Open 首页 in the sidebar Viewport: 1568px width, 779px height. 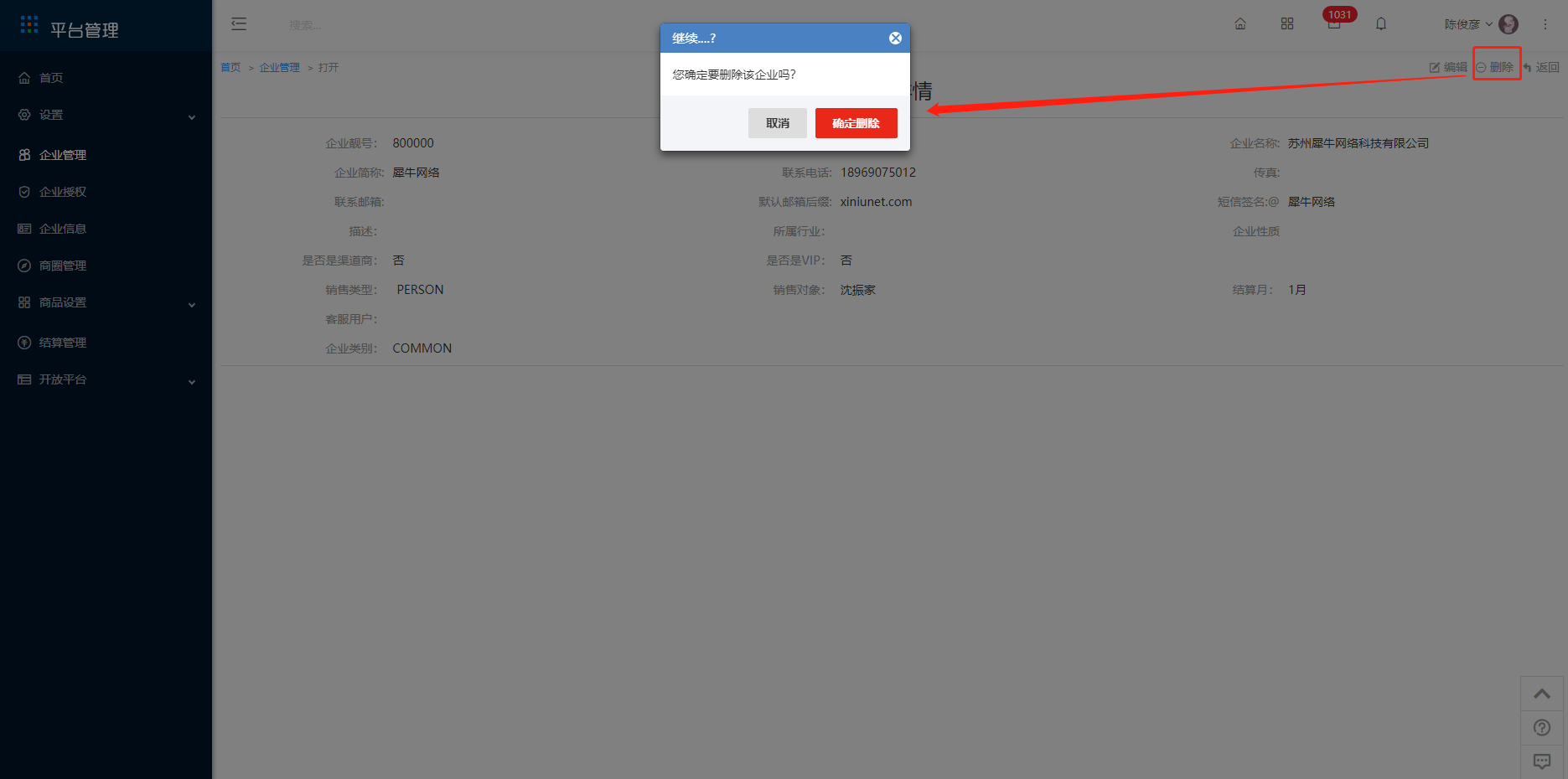[106, 78]
